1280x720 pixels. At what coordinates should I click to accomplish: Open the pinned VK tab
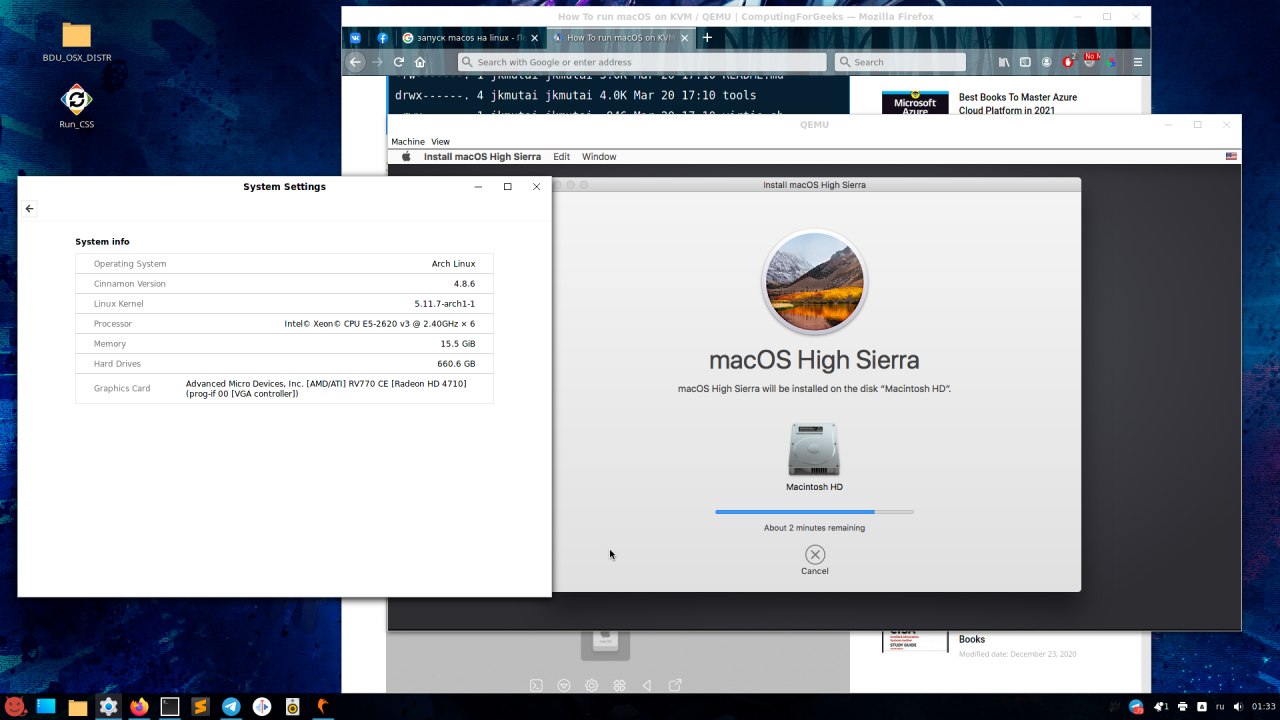coord(356,38)
